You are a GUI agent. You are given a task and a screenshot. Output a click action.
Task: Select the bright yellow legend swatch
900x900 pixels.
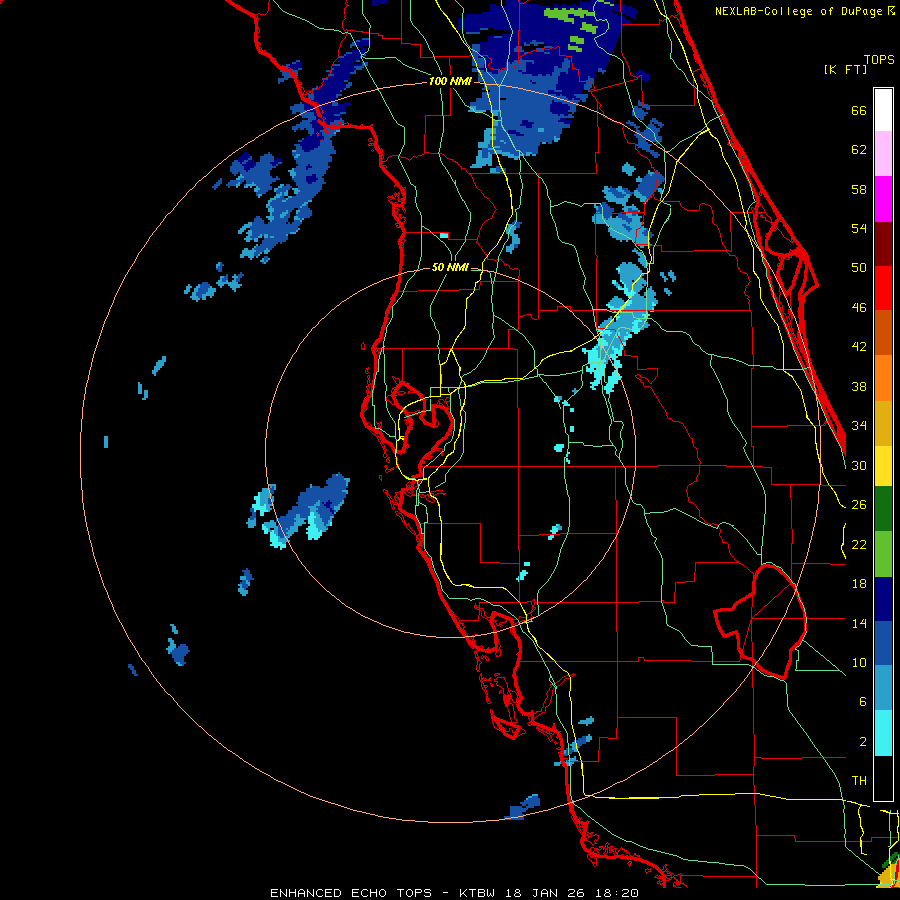883,466
